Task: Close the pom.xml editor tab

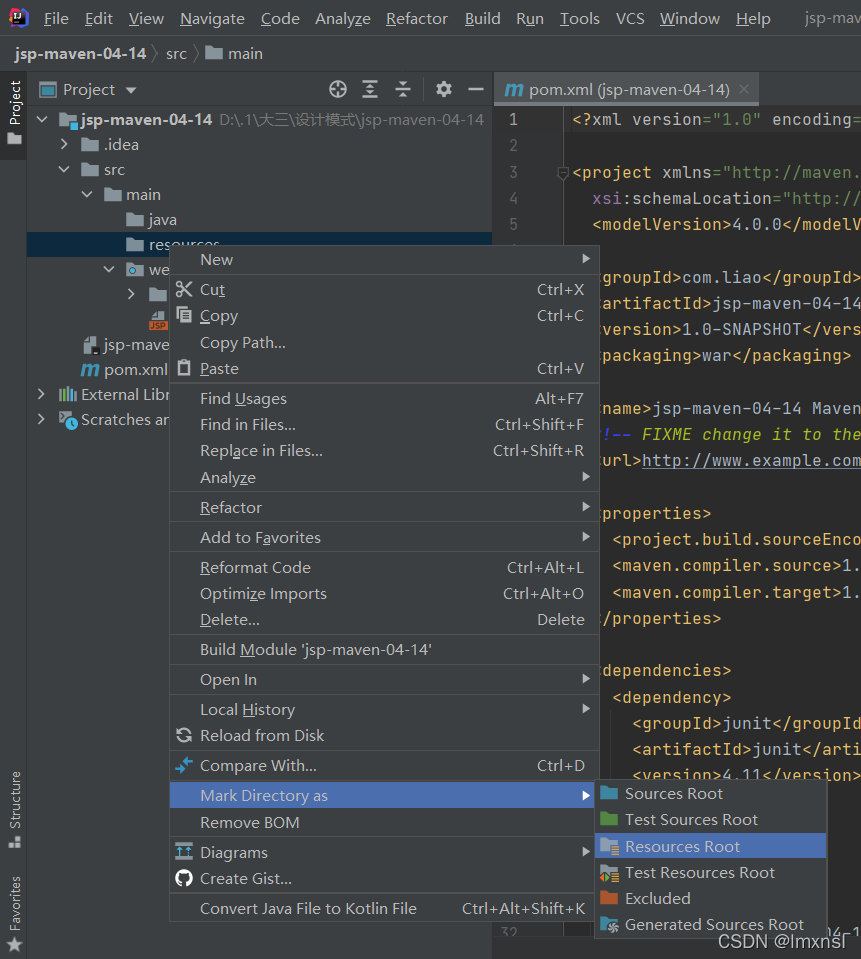Action: pos(744,89)
